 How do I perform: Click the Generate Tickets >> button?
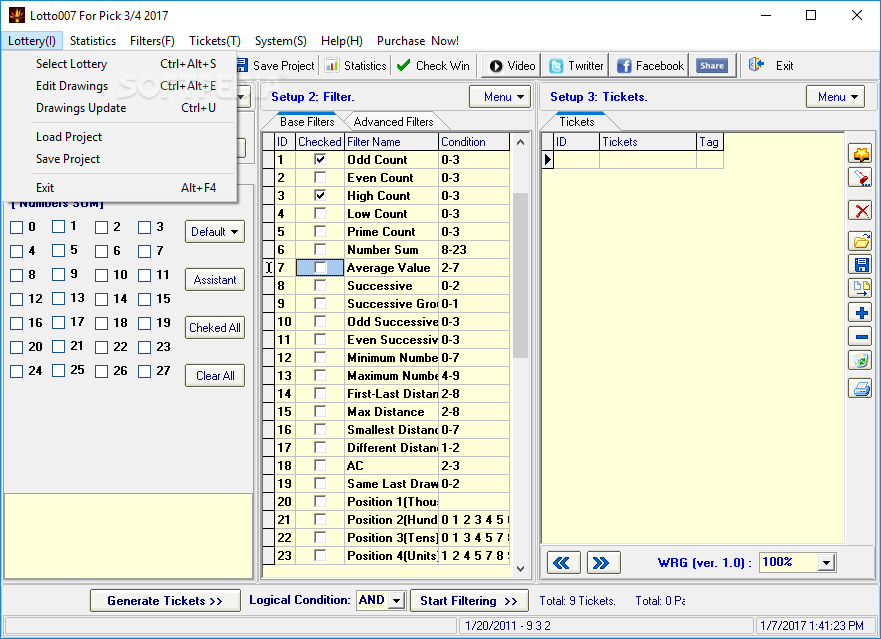coord(165,601)
